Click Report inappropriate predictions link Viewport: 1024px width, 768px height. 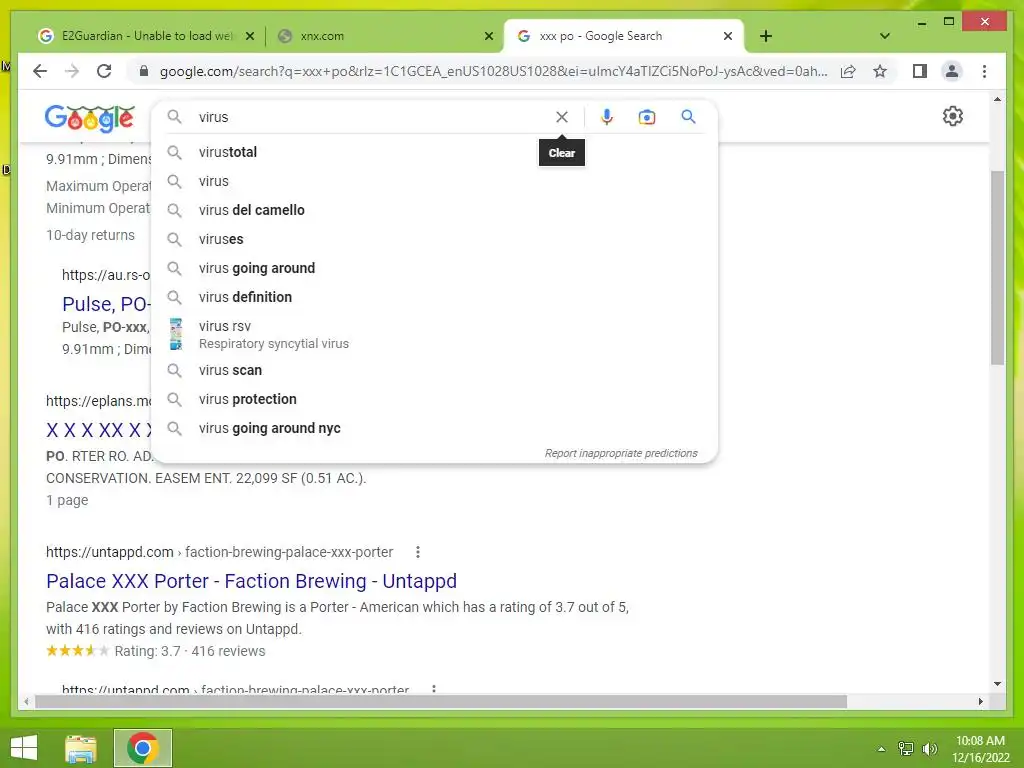coord(621,453)
